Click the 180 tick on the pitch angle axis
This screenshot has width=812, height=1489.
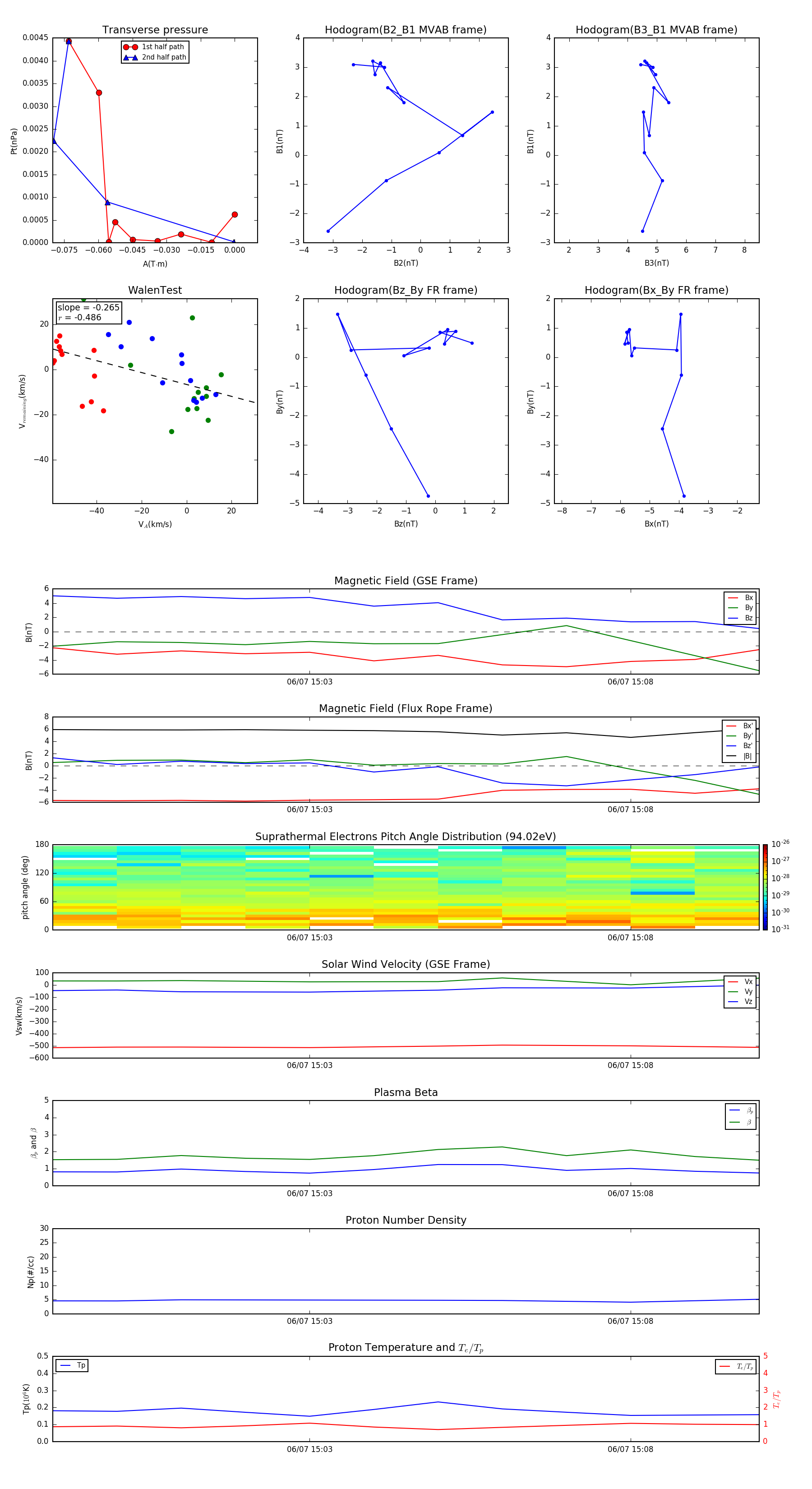[42, 845]
